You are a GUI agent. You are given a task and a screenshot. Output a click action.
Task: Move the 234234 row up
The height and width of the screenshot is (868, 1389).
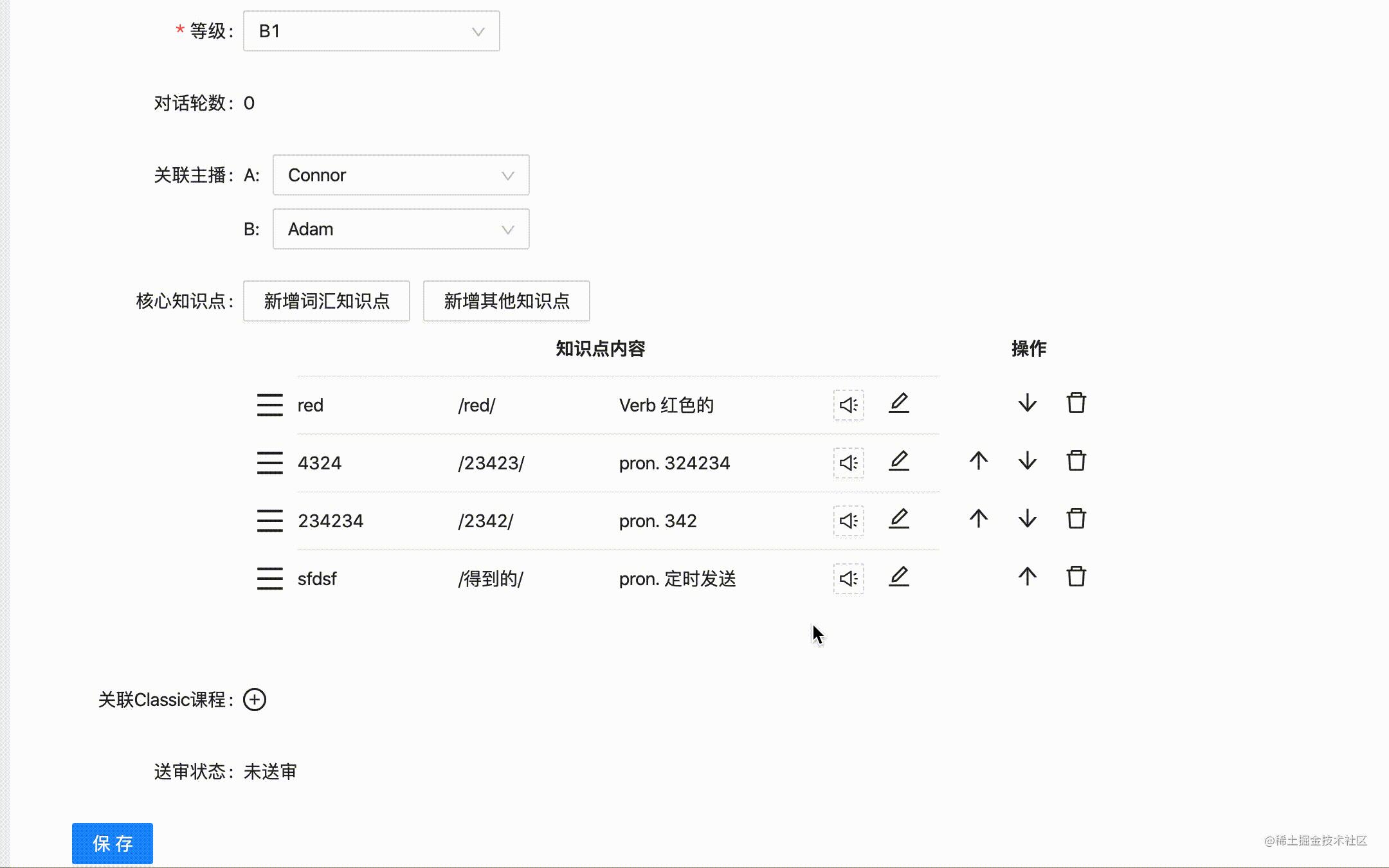tap(979, 519)
